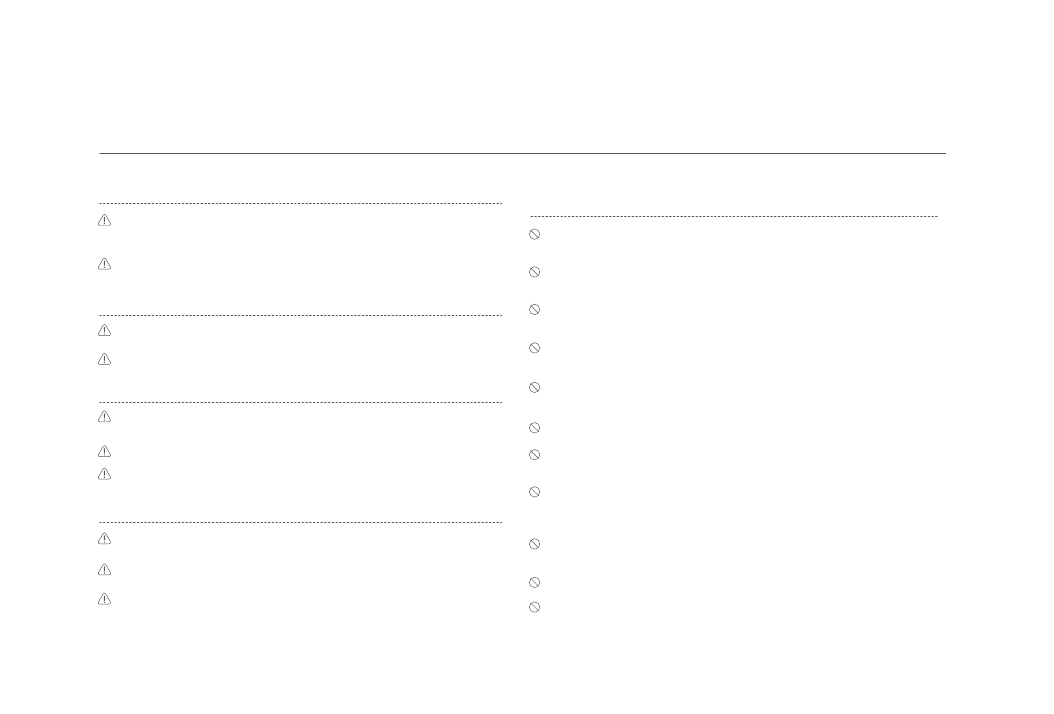Select the first warning triangle in the fourth section
The height and width of the screenshot is (714, 1054).
104,538
